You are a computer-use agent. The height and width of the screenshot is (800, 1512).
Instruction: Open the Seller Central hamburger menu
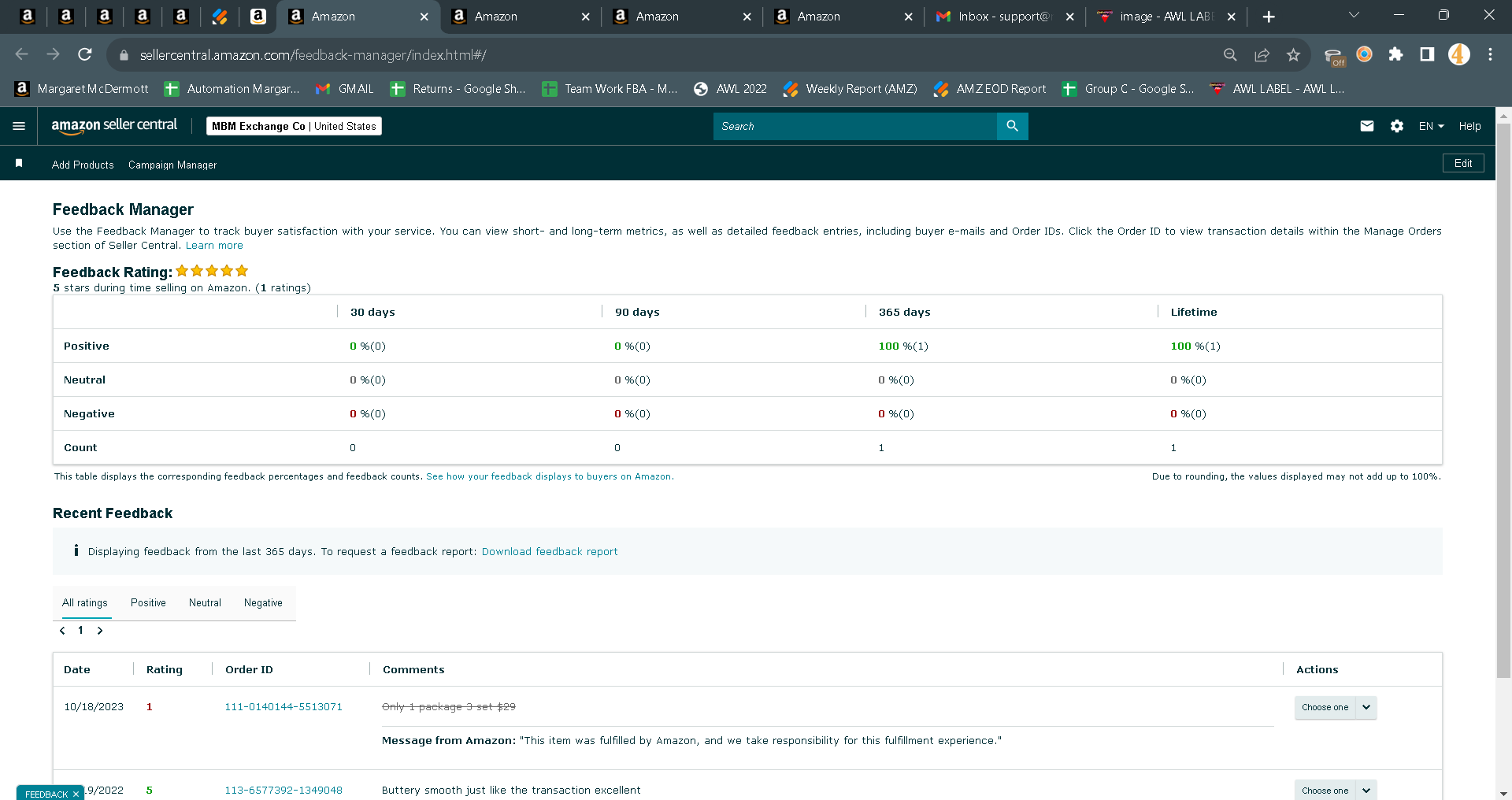tap(19, 126)
